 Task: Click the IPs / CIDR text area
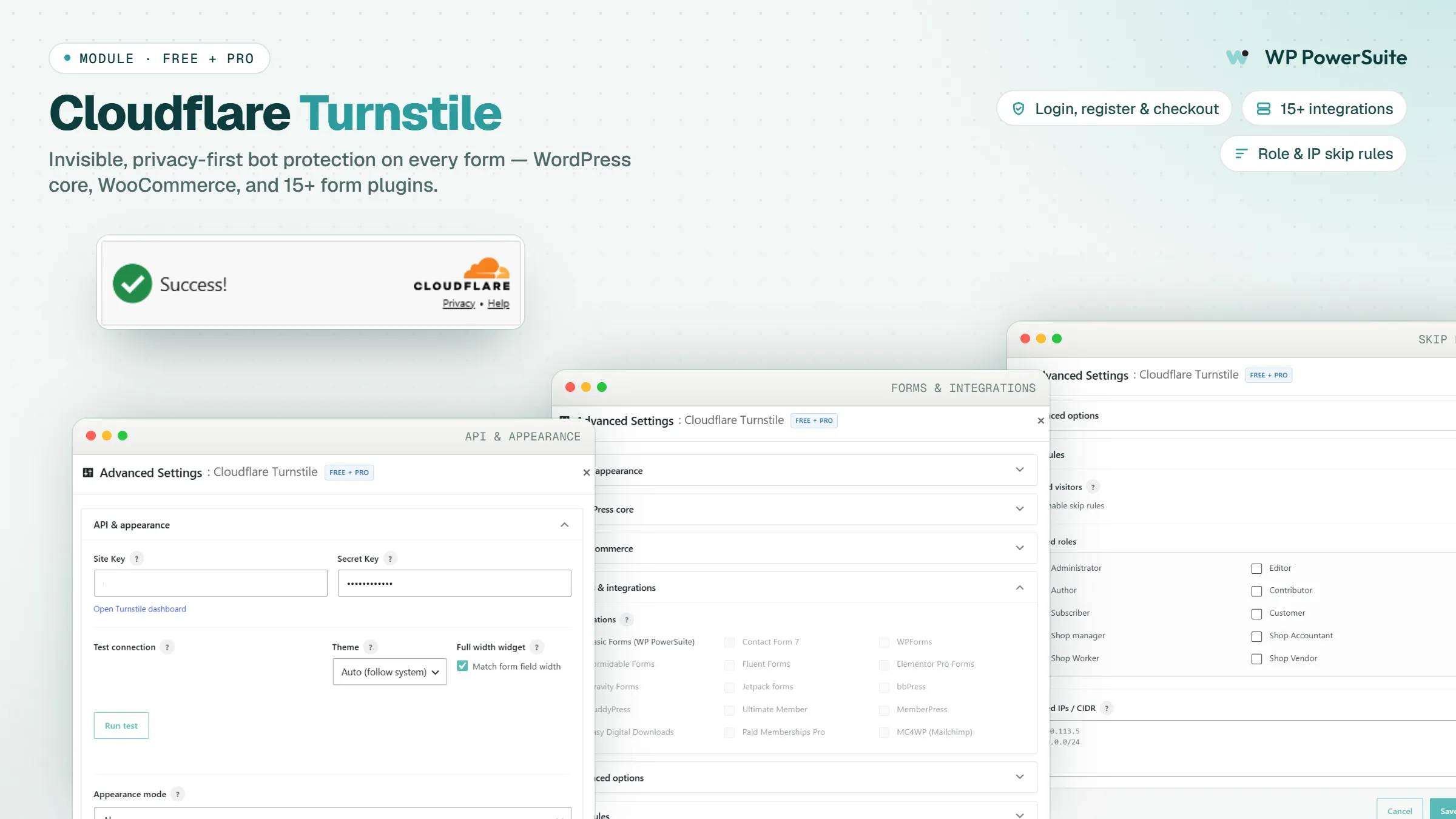tap(1253, 748)
